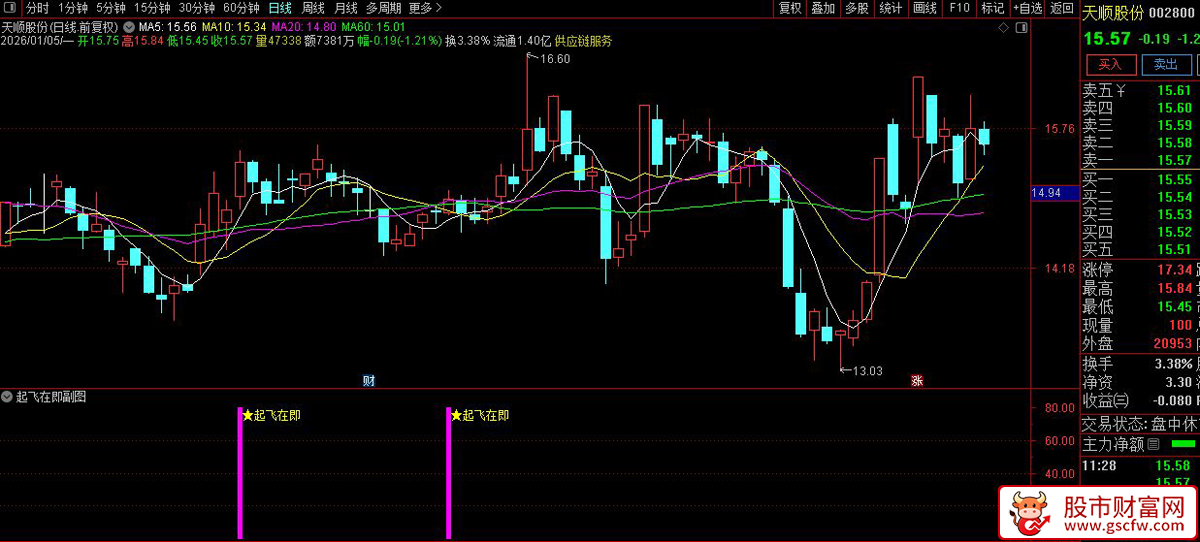Click the 最高 15.84 row
1200x542 pixels.
click(x=1139, y=288)
